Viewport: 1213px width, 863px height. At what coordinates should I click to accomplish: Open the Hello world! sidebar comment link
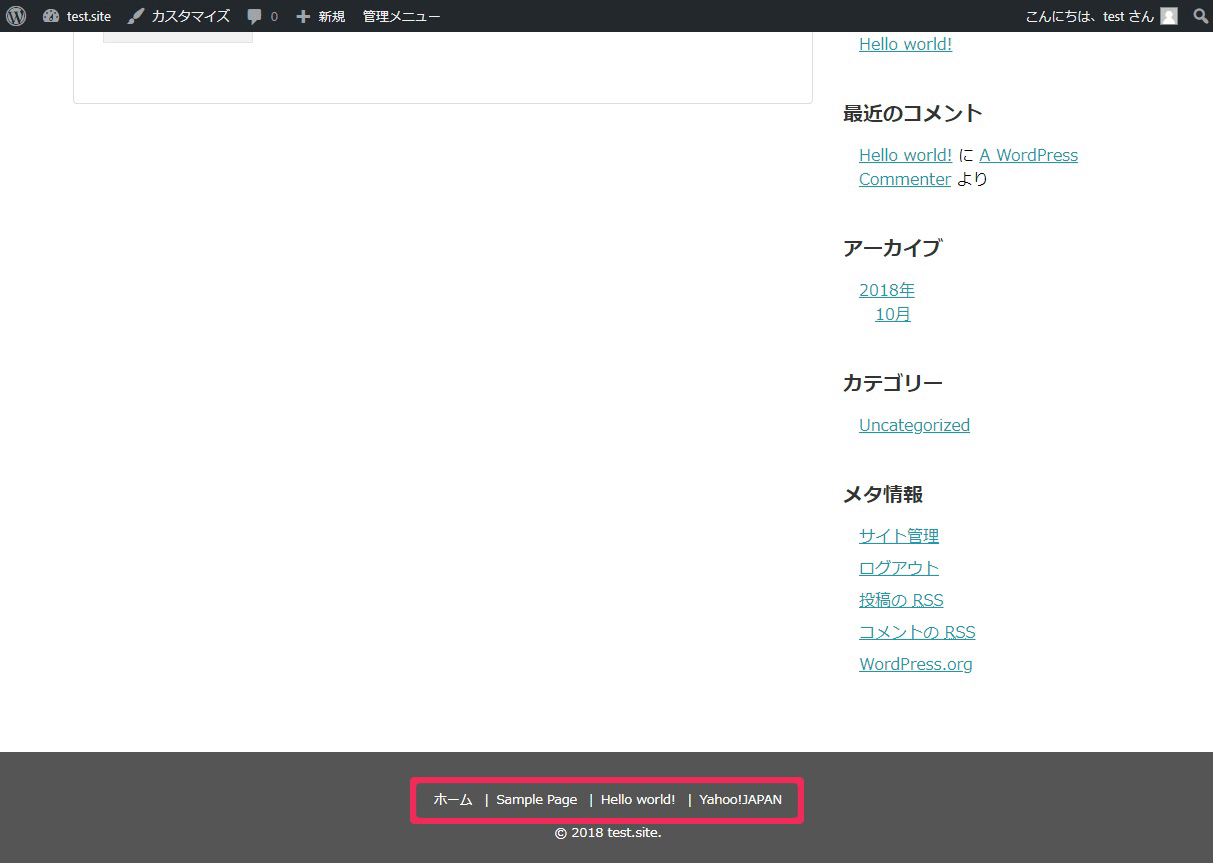(x=905, y=155)
